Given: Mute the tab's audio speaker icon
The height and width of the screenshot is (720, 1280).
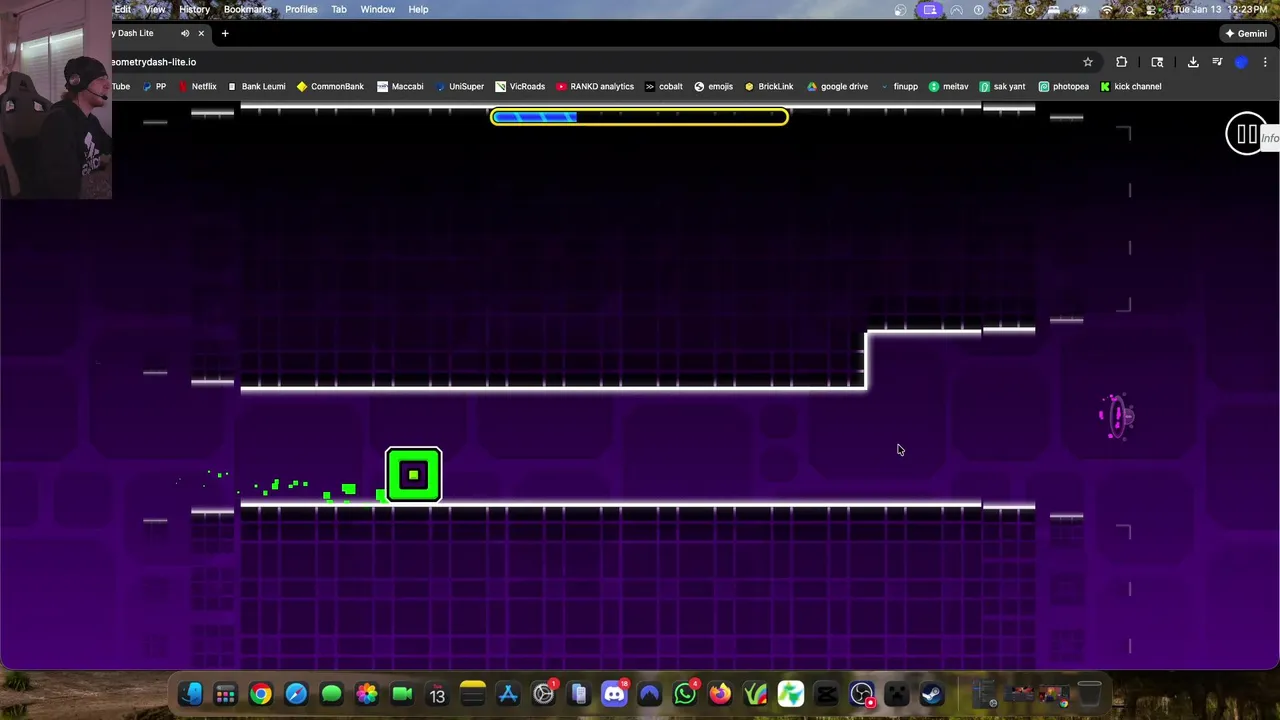Looking at the screenshot, I should pos(185,33).
